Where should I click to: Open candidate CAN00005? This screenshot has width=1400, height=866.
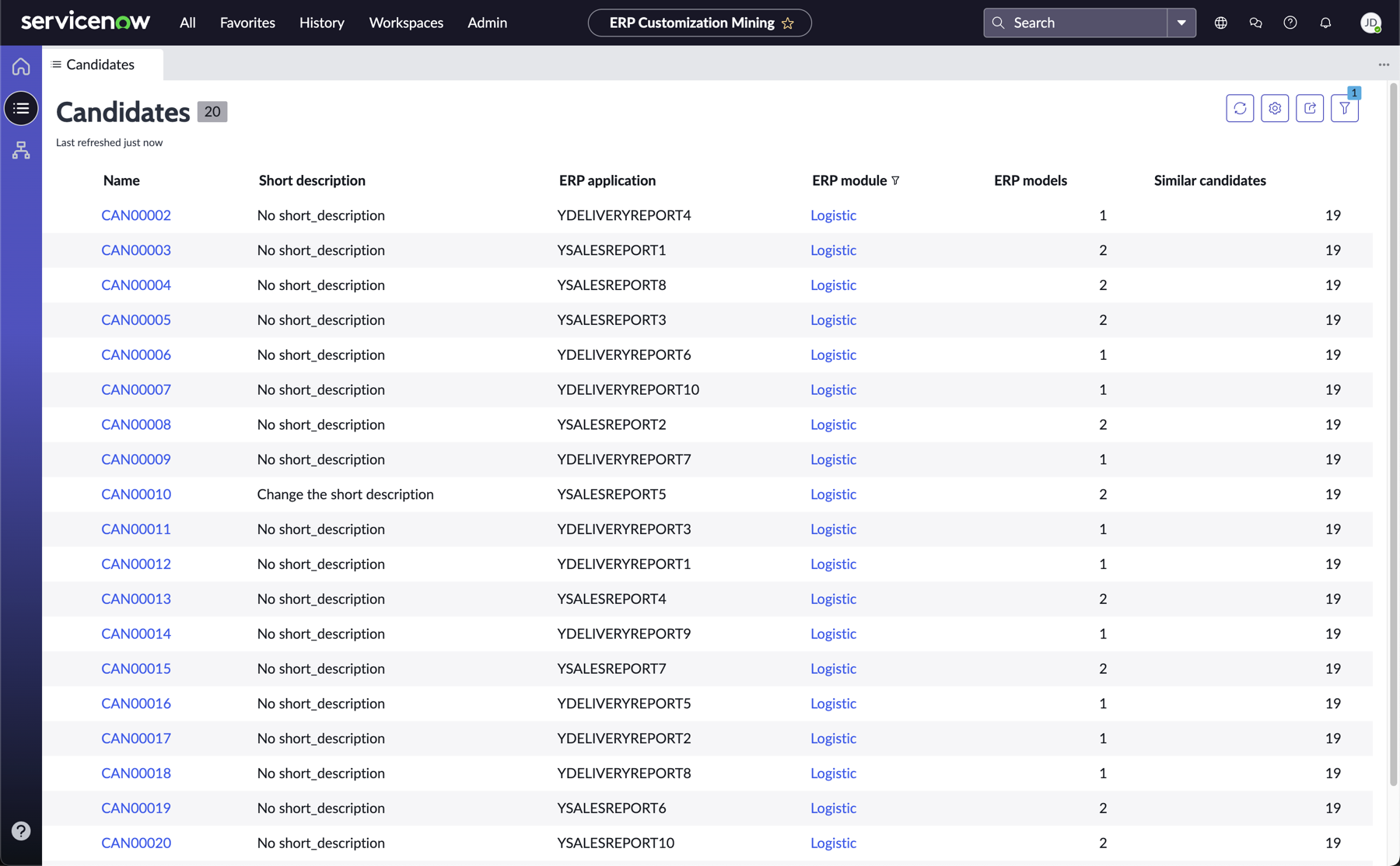pyautogui.click(x=136, y=320)
